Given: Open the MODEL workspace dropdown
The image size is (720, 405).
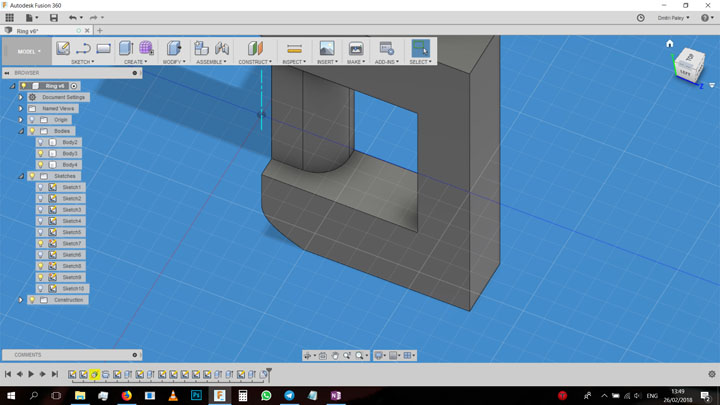Looking at the screenshot, I should coord(29,51).
